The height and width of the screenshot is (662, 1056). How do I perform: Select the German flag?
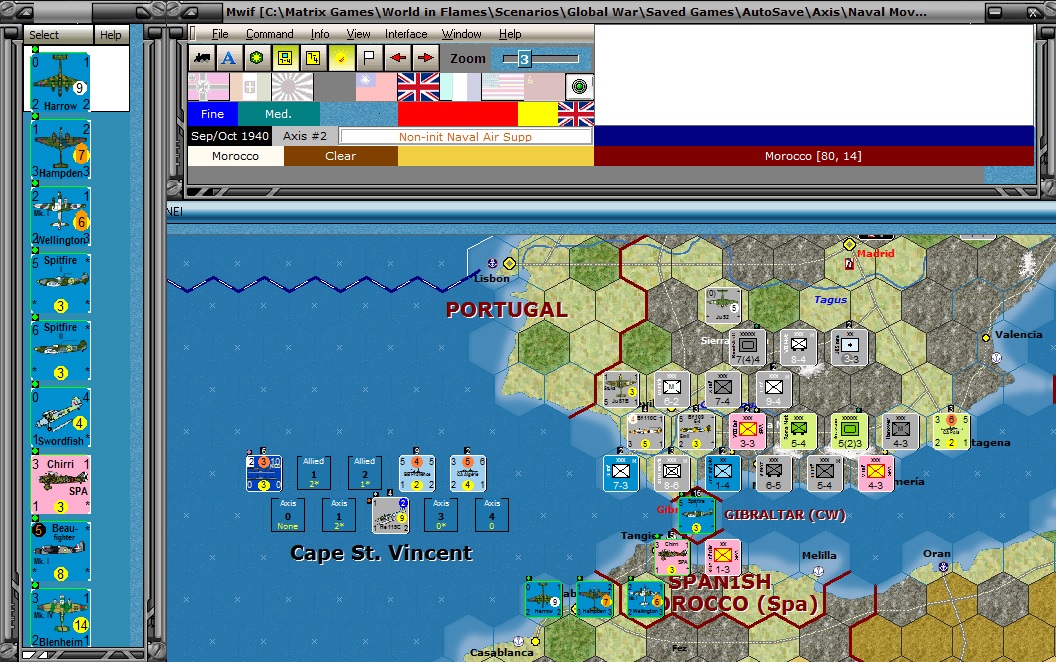tap(208, 87)
